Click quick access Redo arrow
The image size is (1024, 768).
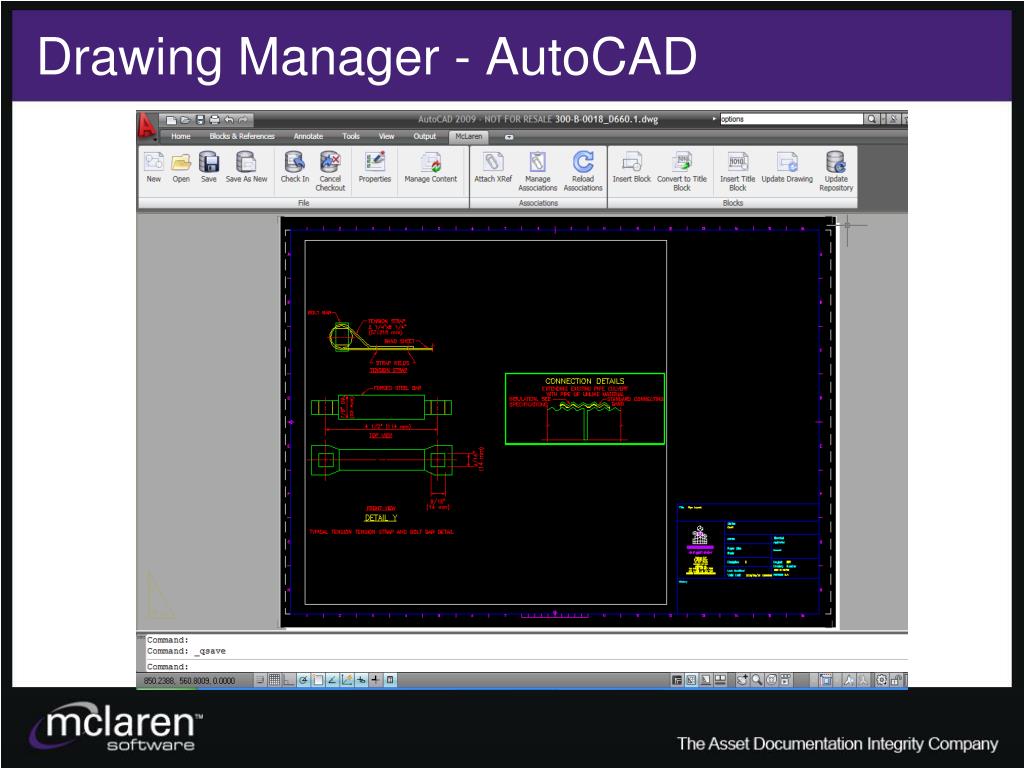point(243,120)
